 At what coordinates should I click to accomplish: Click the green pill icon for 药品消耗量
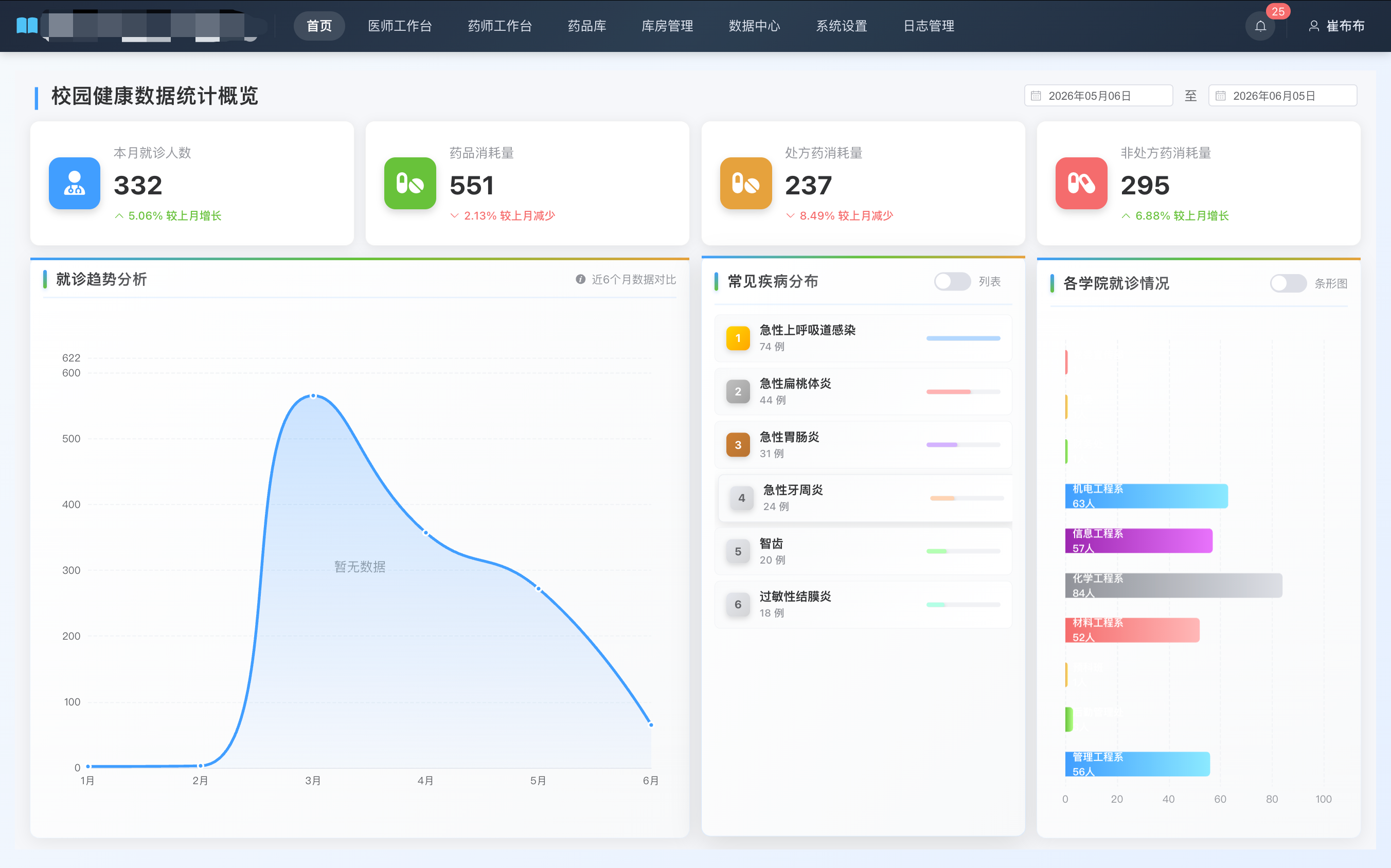(410, 183)
